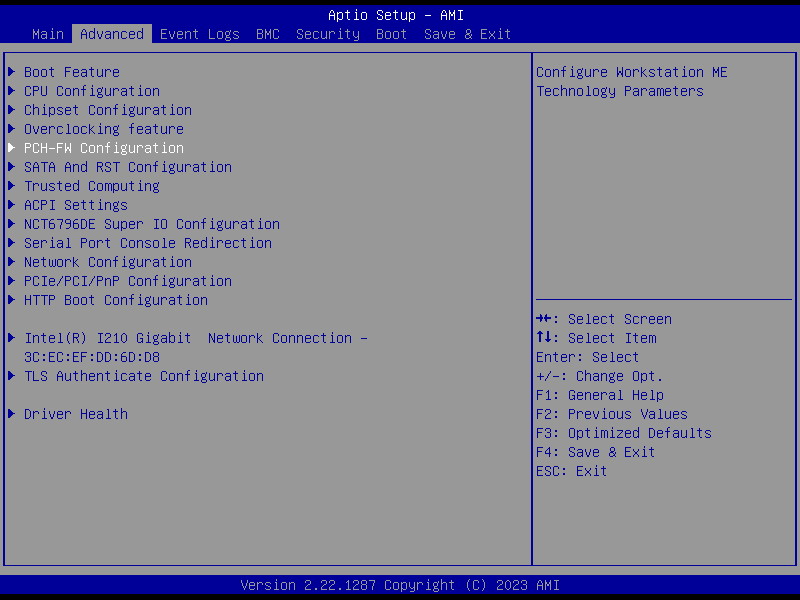Screen dimensions: 800x600
Task: Click the arrow beside ACPI Settings
Action: pyautogui.click(x=11, y=205)
